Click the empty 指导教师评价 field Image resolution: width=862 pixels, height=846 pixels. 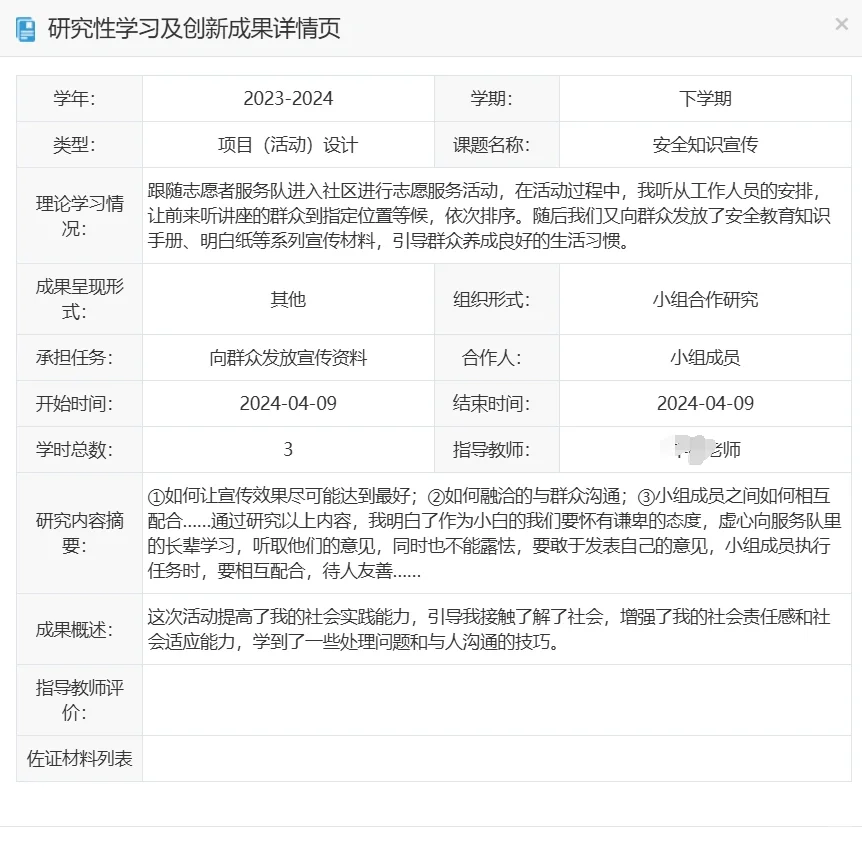495,701
